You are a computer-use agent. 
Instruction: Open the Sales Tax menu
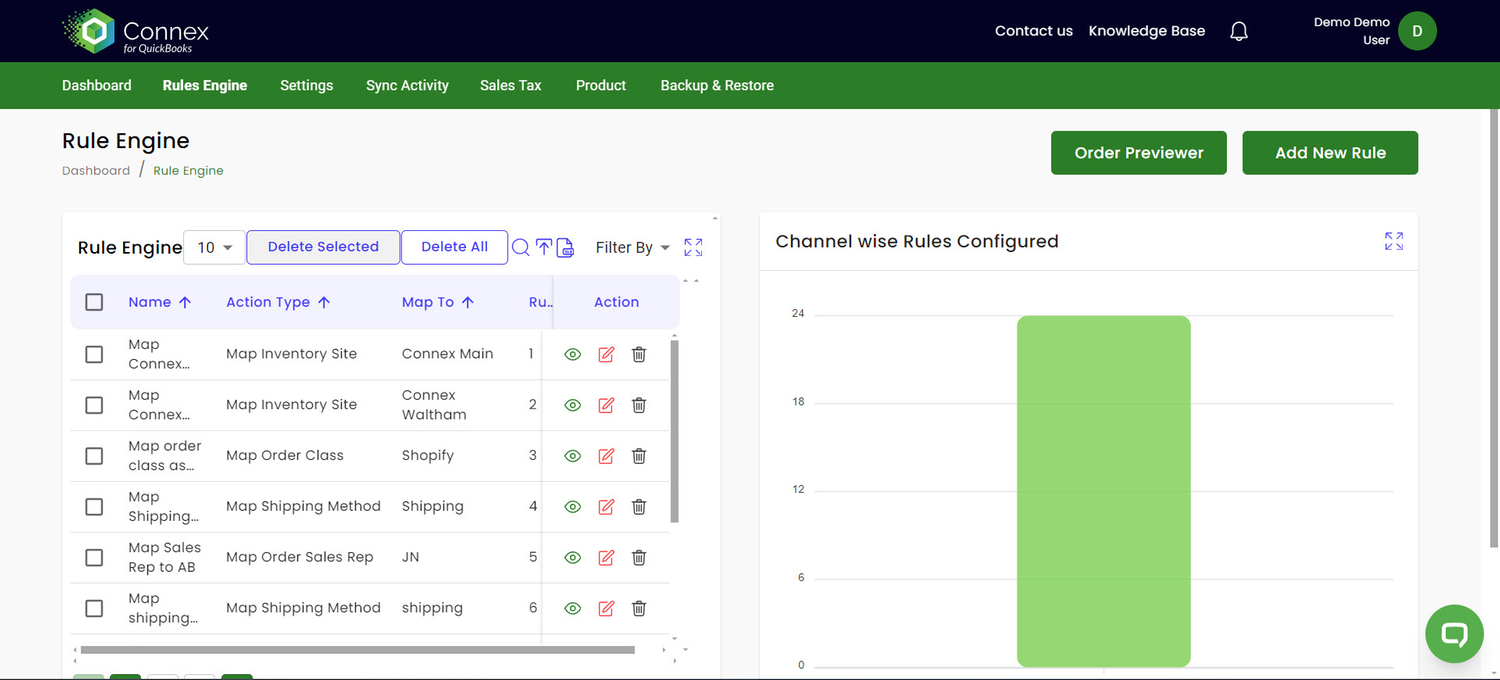coord(511,85)
